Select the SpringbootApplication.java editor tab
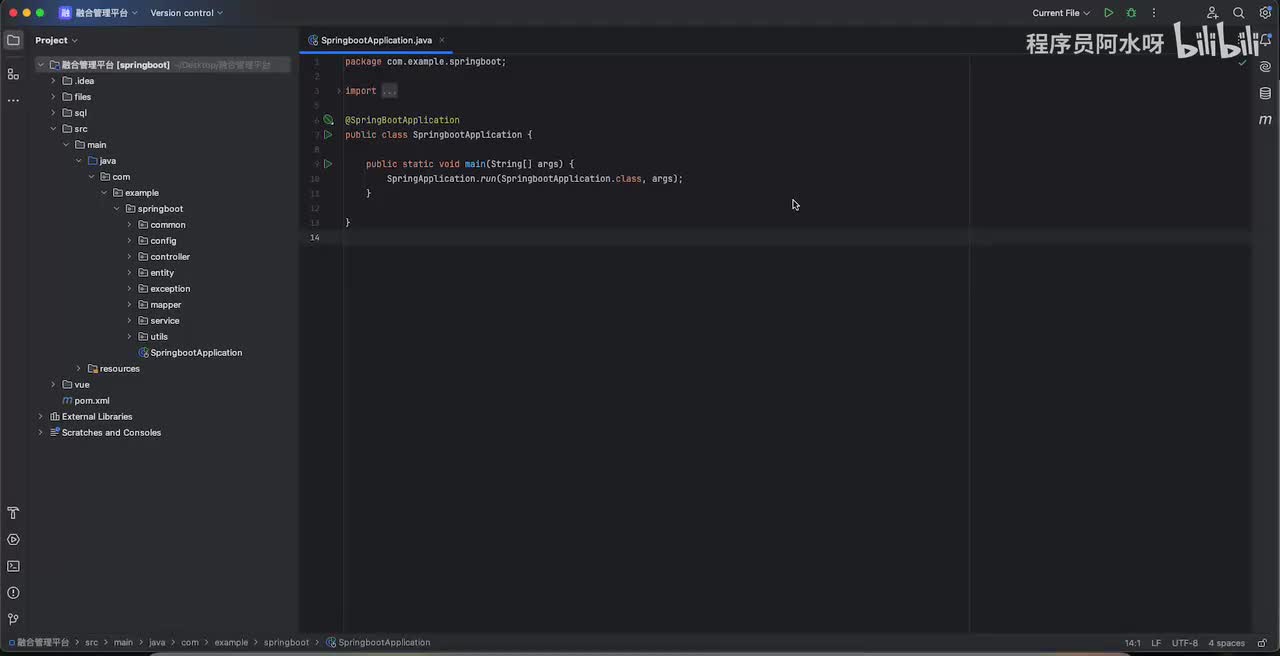Image resolution: width=1280 pixels, height=656 pixels. (376, 40)
